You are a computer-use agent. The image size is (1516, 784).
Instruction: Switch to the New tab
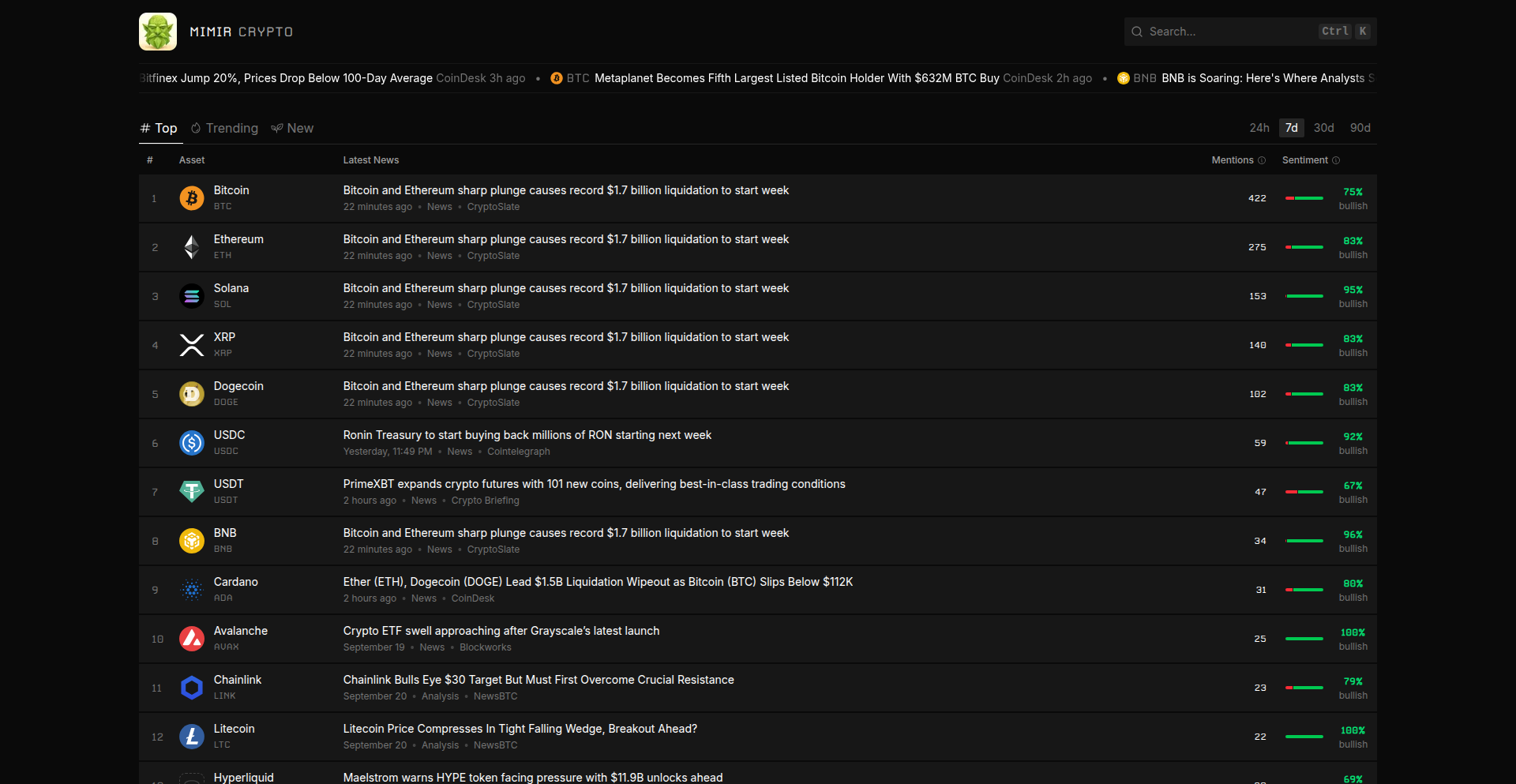pyautogui.click(x=293, y=128)
